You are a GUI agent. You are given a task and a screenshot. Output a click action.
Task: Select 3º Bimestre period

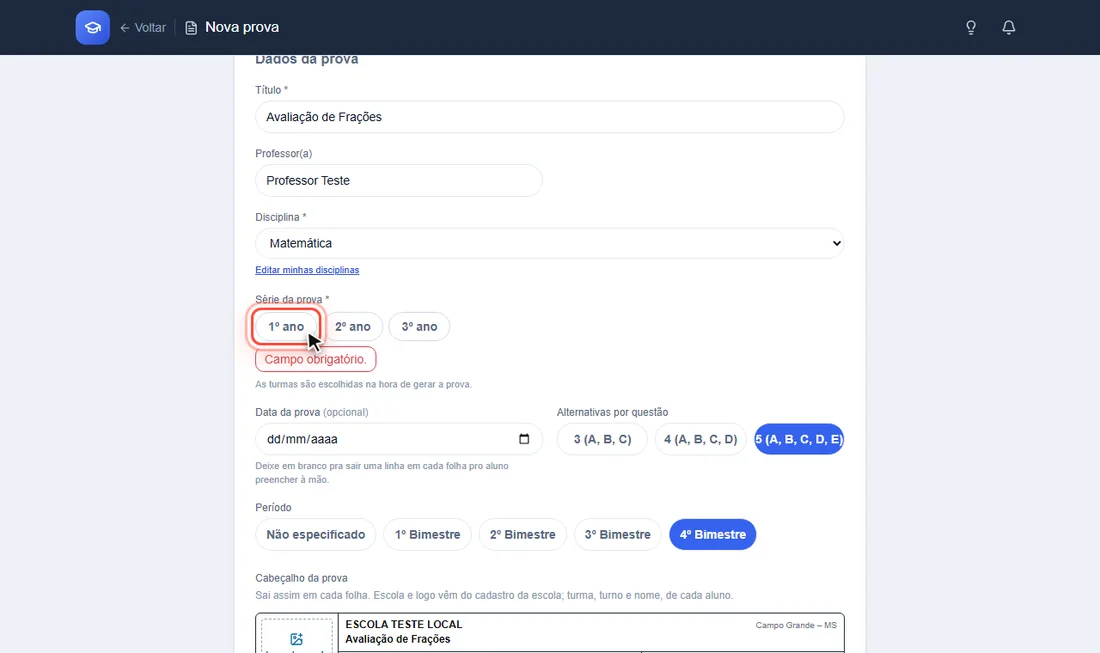[x=618, y=534]
